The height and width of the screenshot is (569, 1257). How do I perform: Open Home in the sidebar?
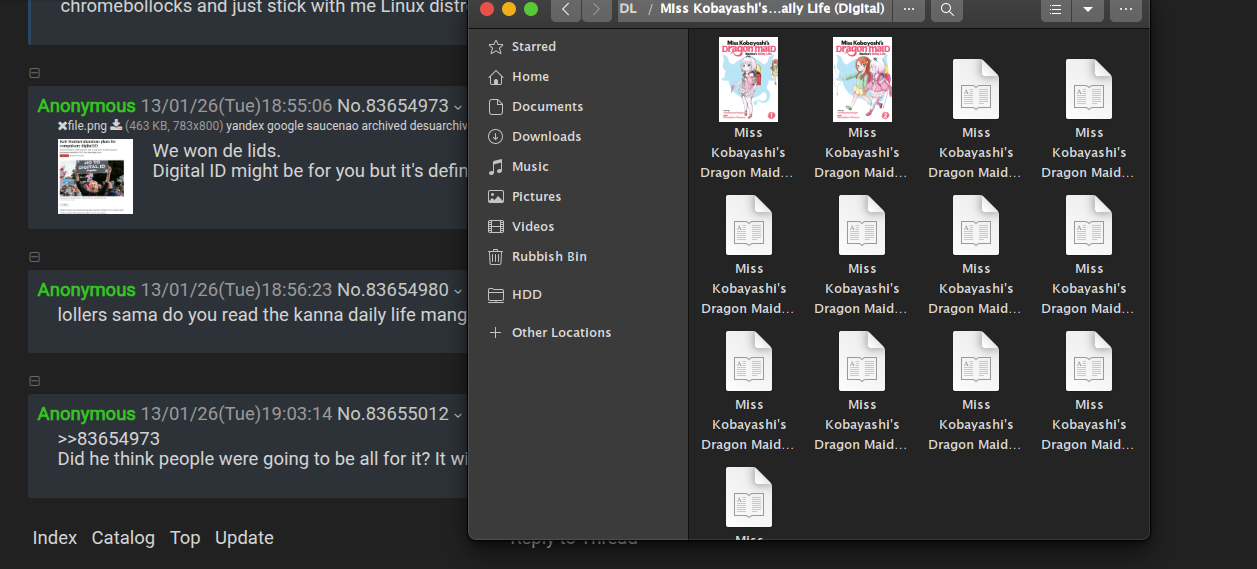(x=578, y=77)
